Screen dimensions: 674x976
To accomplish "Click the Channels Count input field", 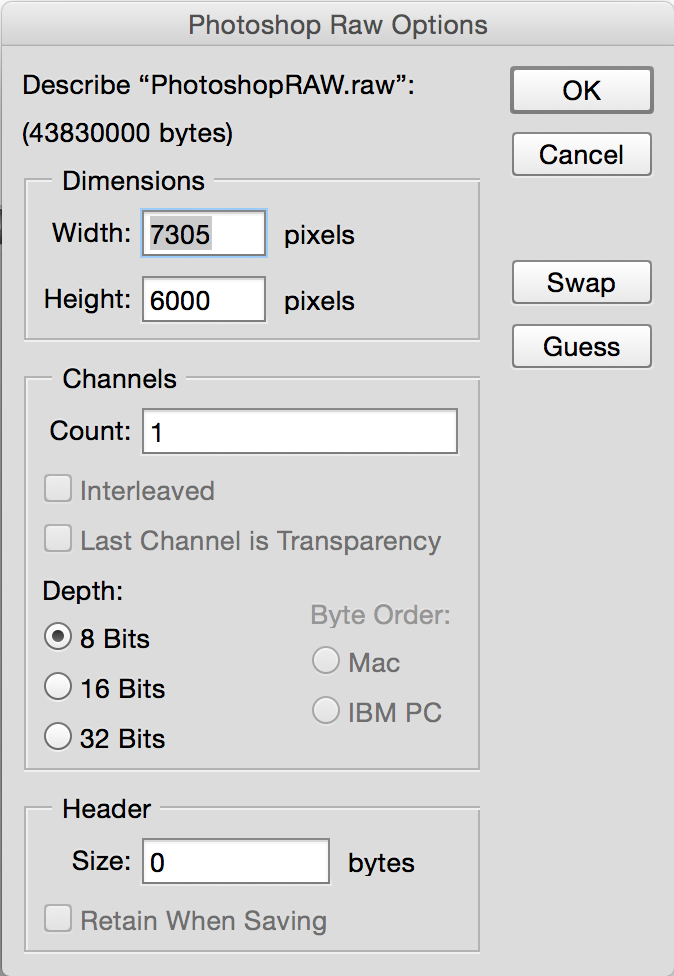I will [300, 431].
